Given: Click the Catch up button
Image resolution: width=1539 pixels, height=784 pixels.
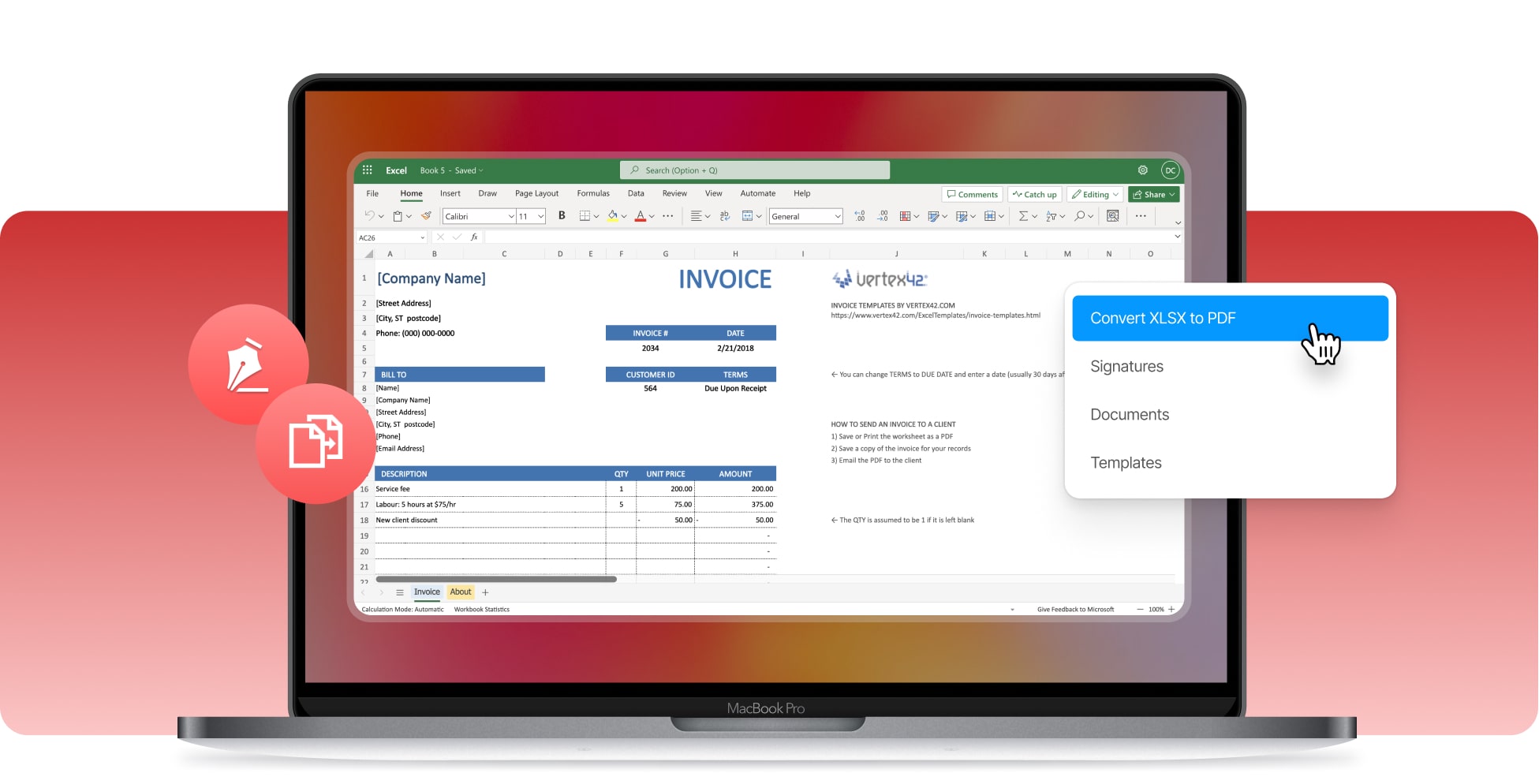Looking at the screenshot, I should 1035,195.
